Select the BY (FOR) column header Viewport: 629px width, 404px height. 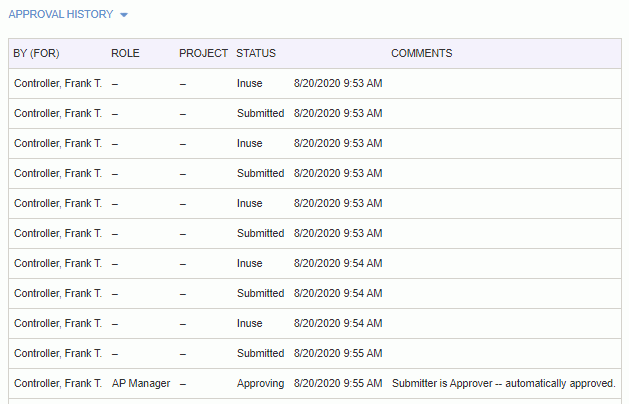click(x=36, y=53)
